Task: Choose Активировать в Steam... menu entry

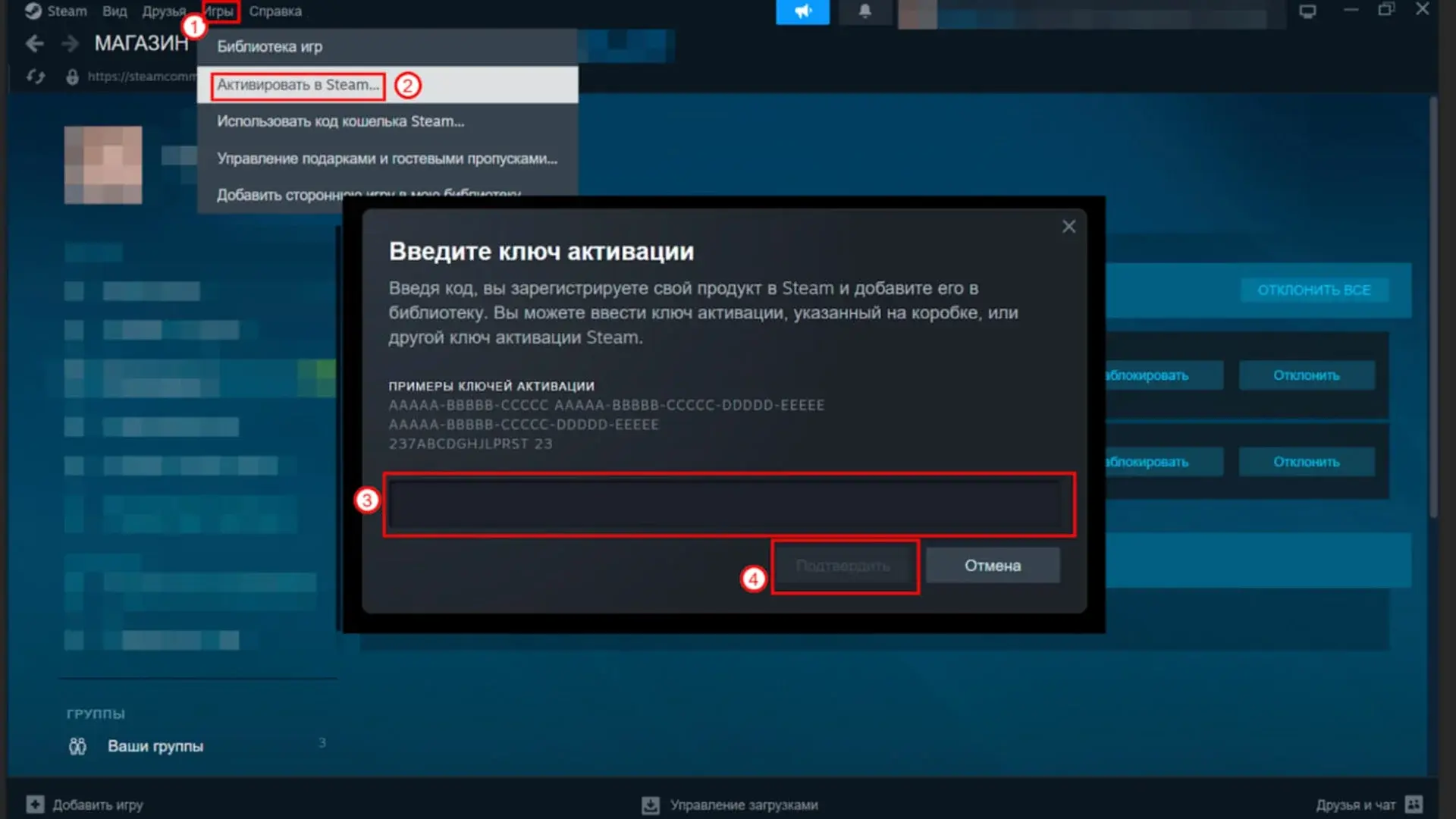Action: [x=387, y=85]
